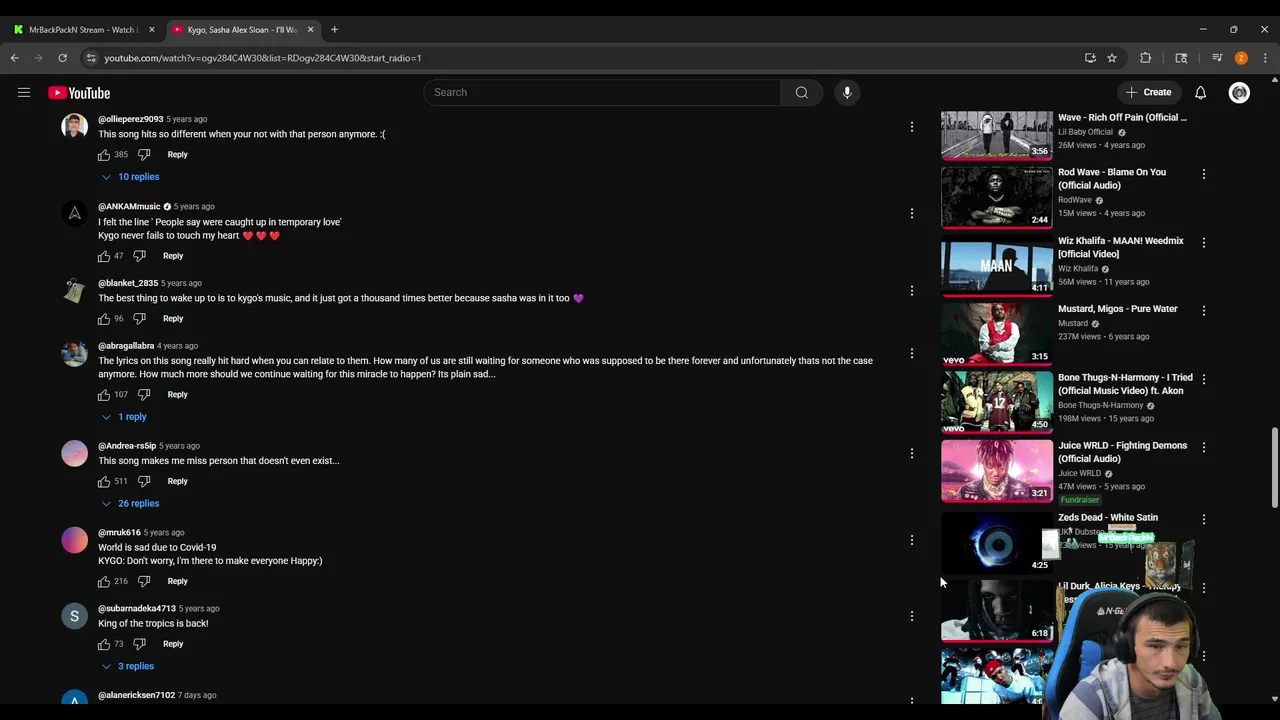Viewport: 1280px width, 720px height.
Task: Go to the YouTube home logo
Action: click(78, 93)
